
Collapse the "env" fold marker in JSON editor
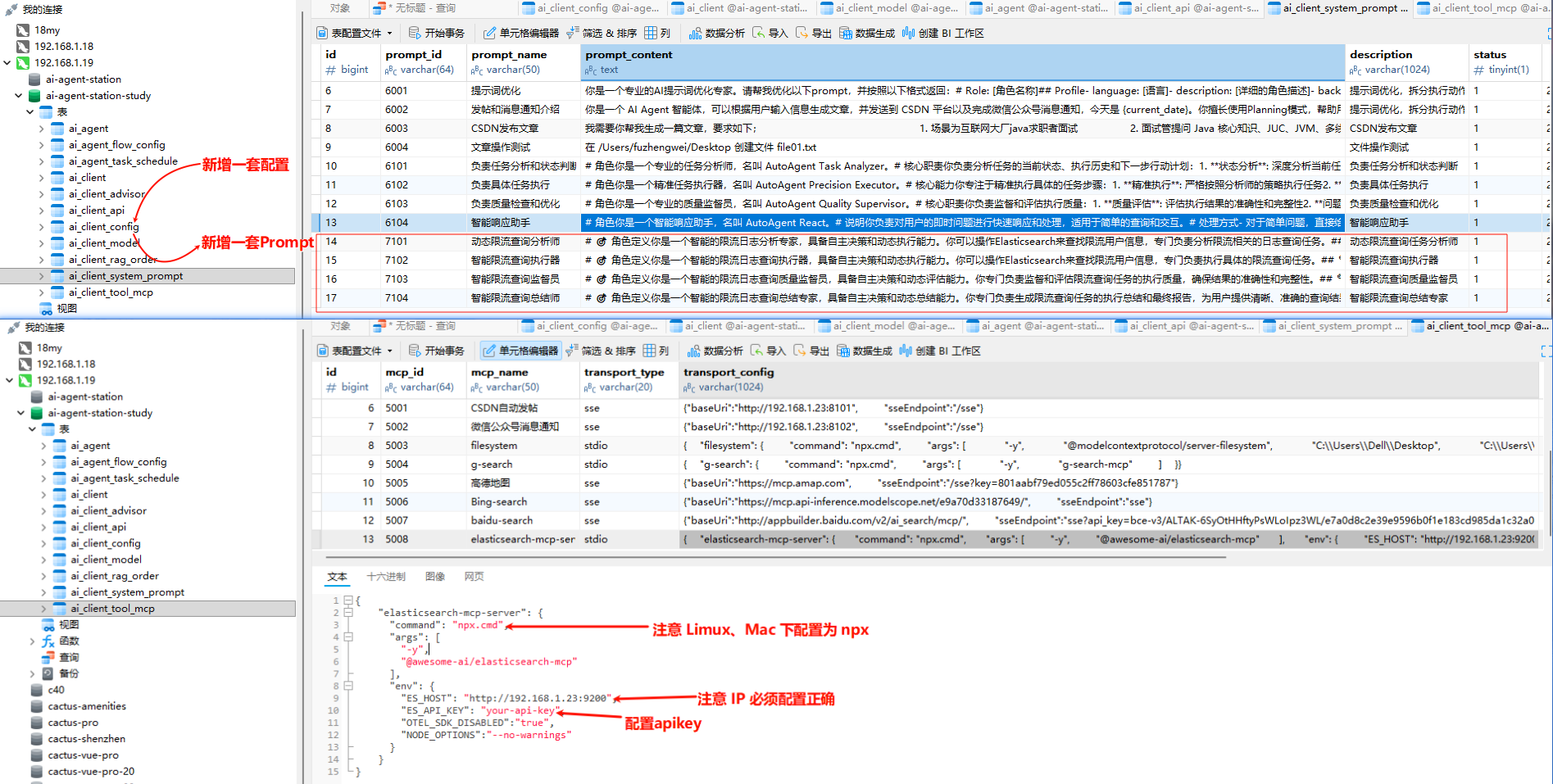pos(348,686)
